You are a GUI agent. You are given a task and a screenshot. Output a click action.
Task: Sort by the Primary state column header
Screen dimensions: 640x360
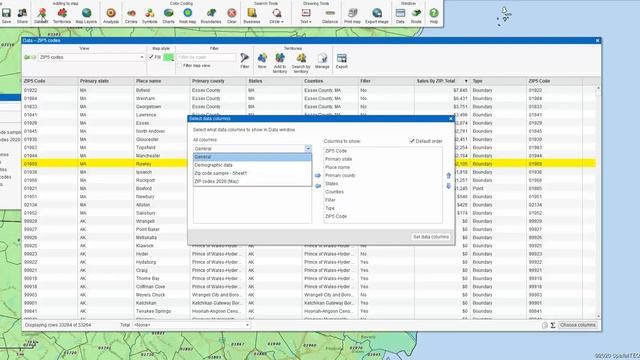click(x=106, y=81)
